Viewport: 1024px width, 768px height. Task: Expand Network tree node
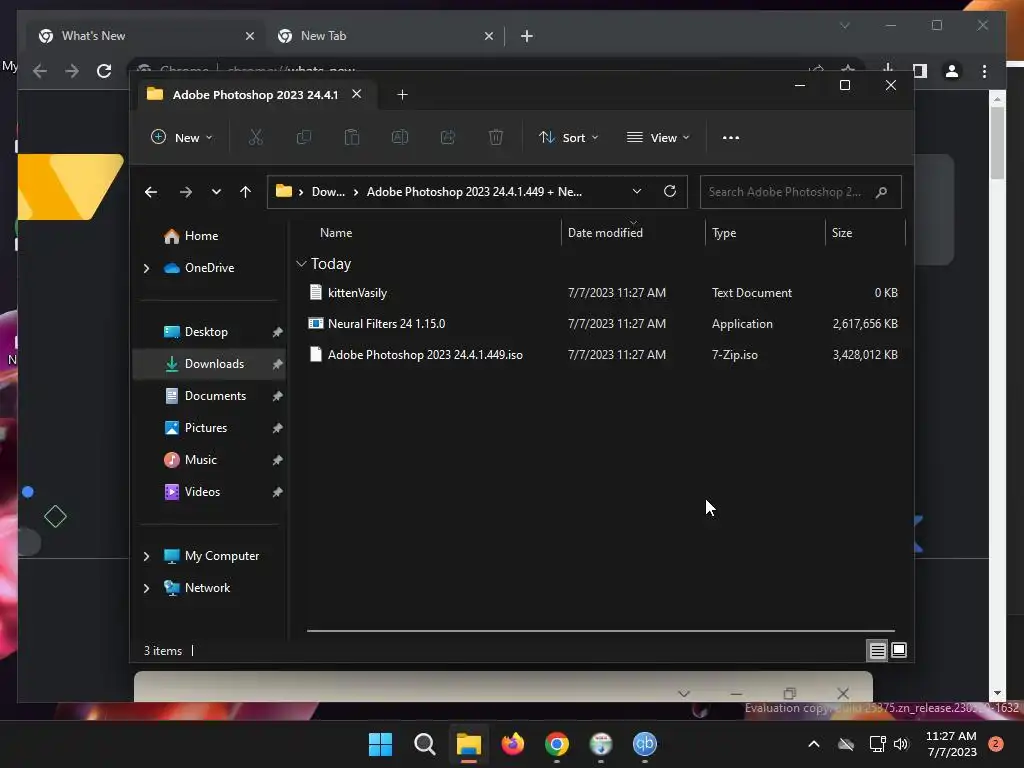coord(146,588)
